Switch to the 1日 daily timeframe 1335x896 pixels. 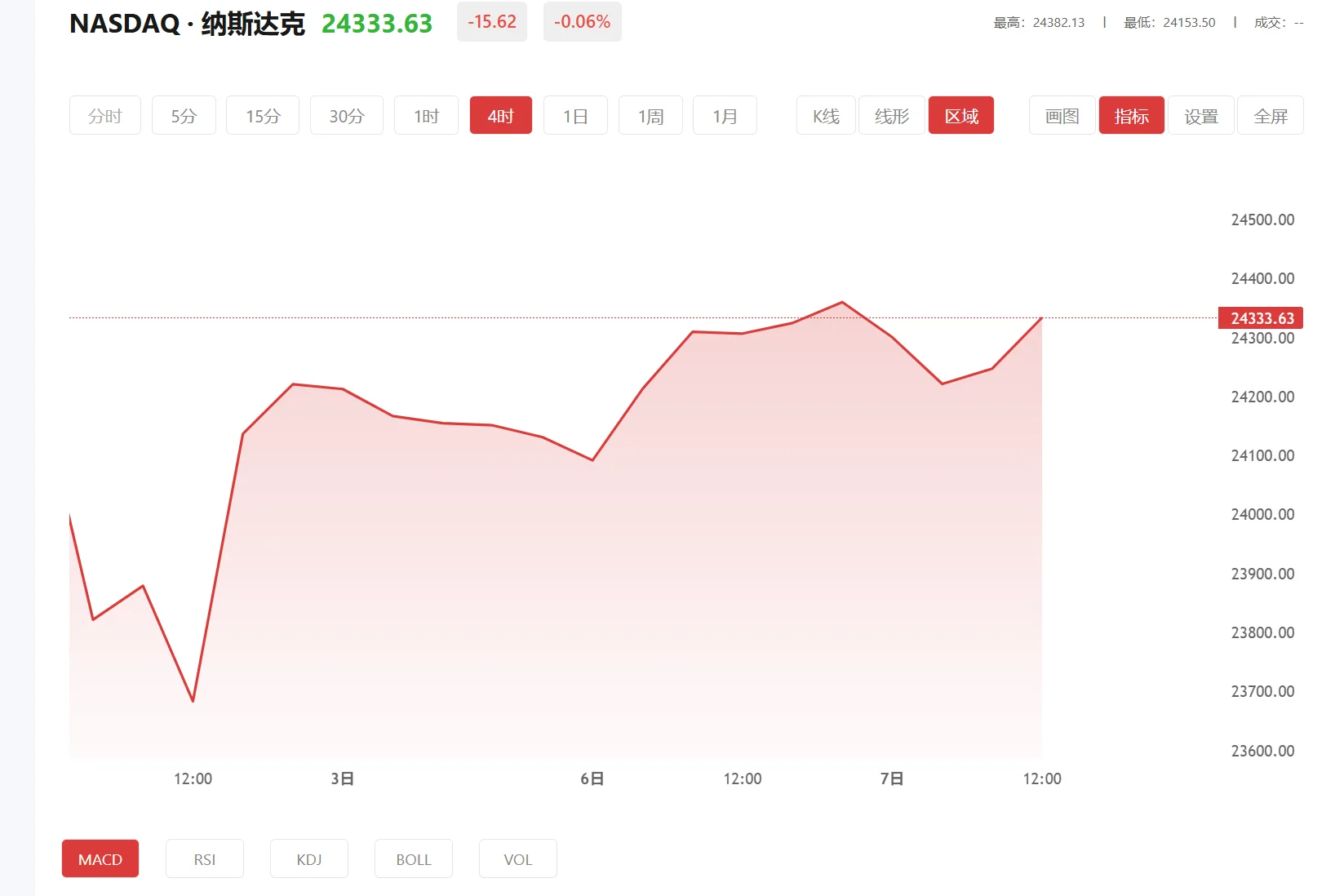575,115
